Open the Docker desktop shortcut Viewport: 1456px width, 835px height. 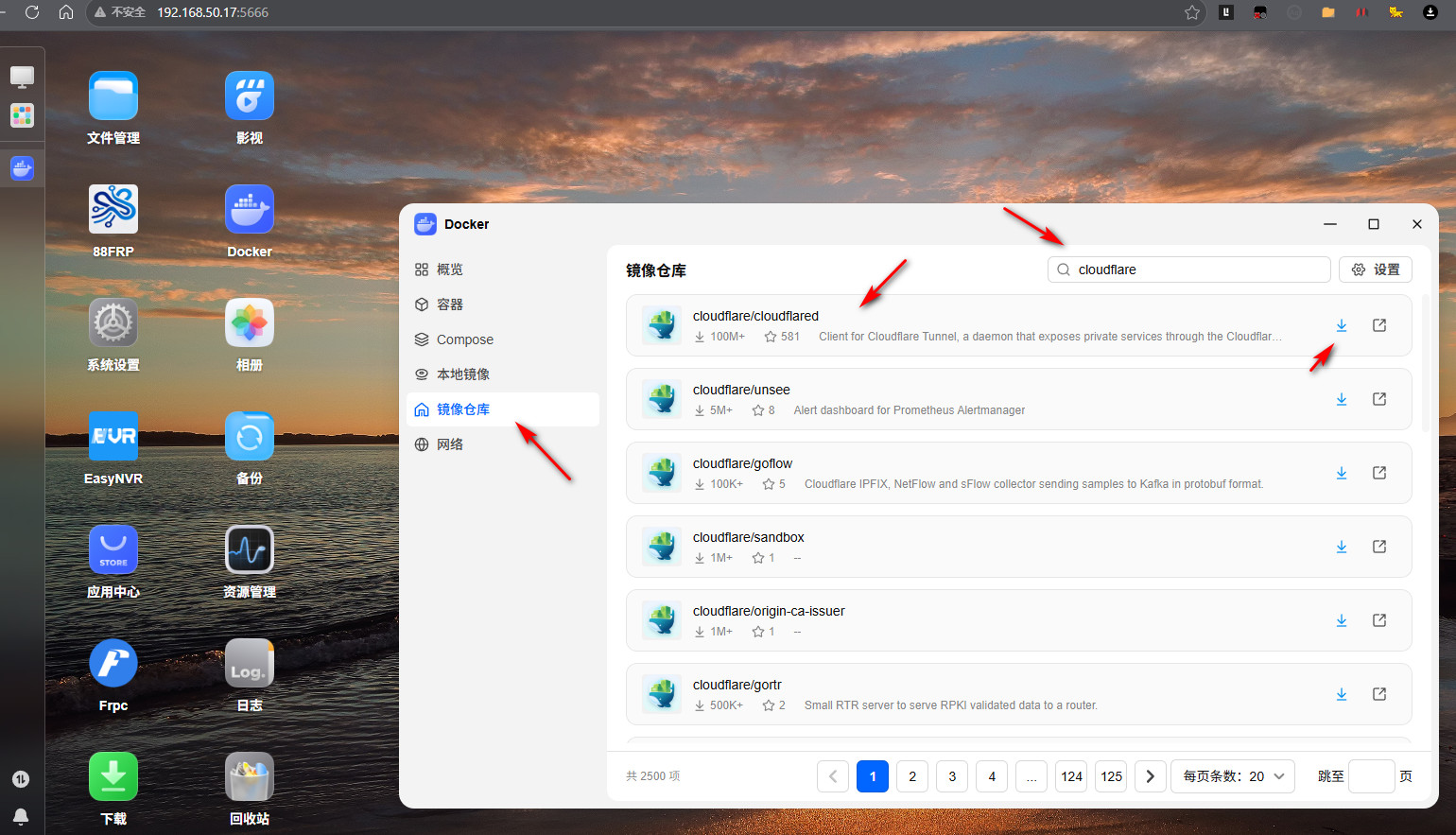tap(250, 210)
